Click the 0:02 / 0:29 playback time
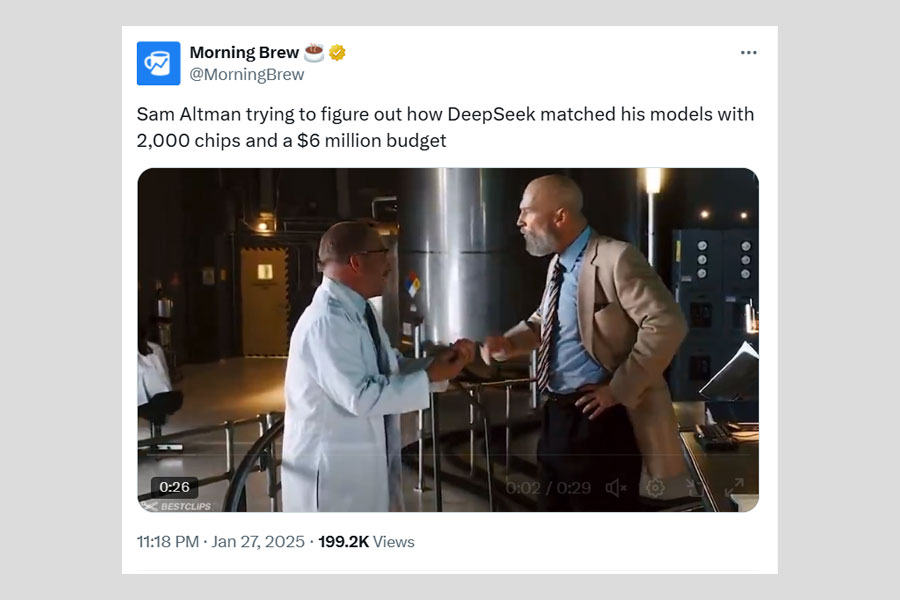The image size is (900, 600). click(x=548, y=488)
